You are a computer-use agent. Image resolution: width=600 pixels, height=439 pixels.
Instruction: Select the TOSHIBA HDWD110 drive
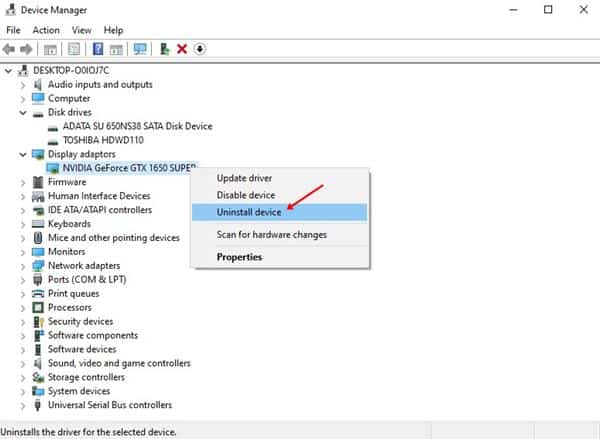103,140
